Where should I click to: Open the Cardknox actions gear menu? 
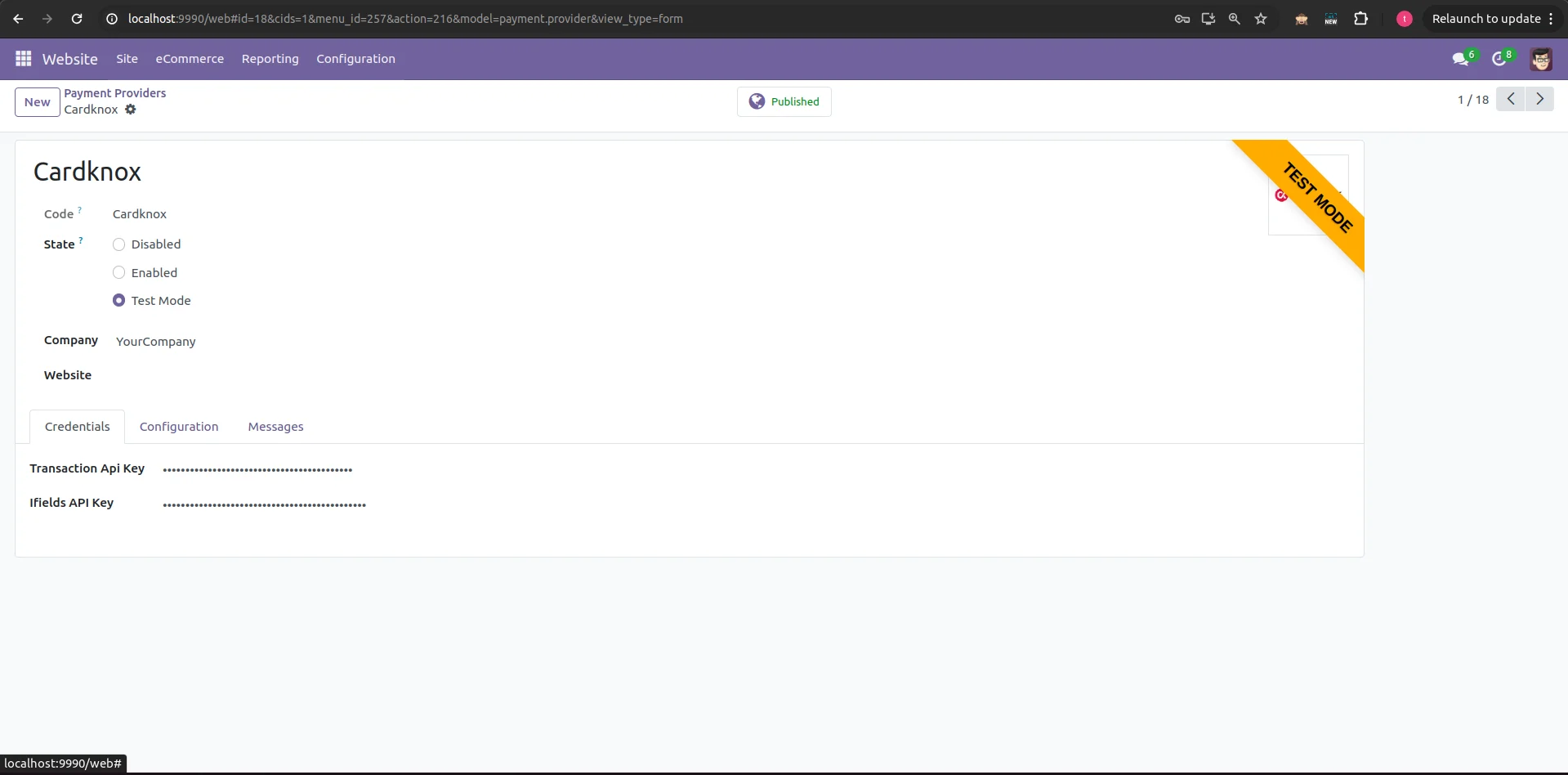click(131, 110)
